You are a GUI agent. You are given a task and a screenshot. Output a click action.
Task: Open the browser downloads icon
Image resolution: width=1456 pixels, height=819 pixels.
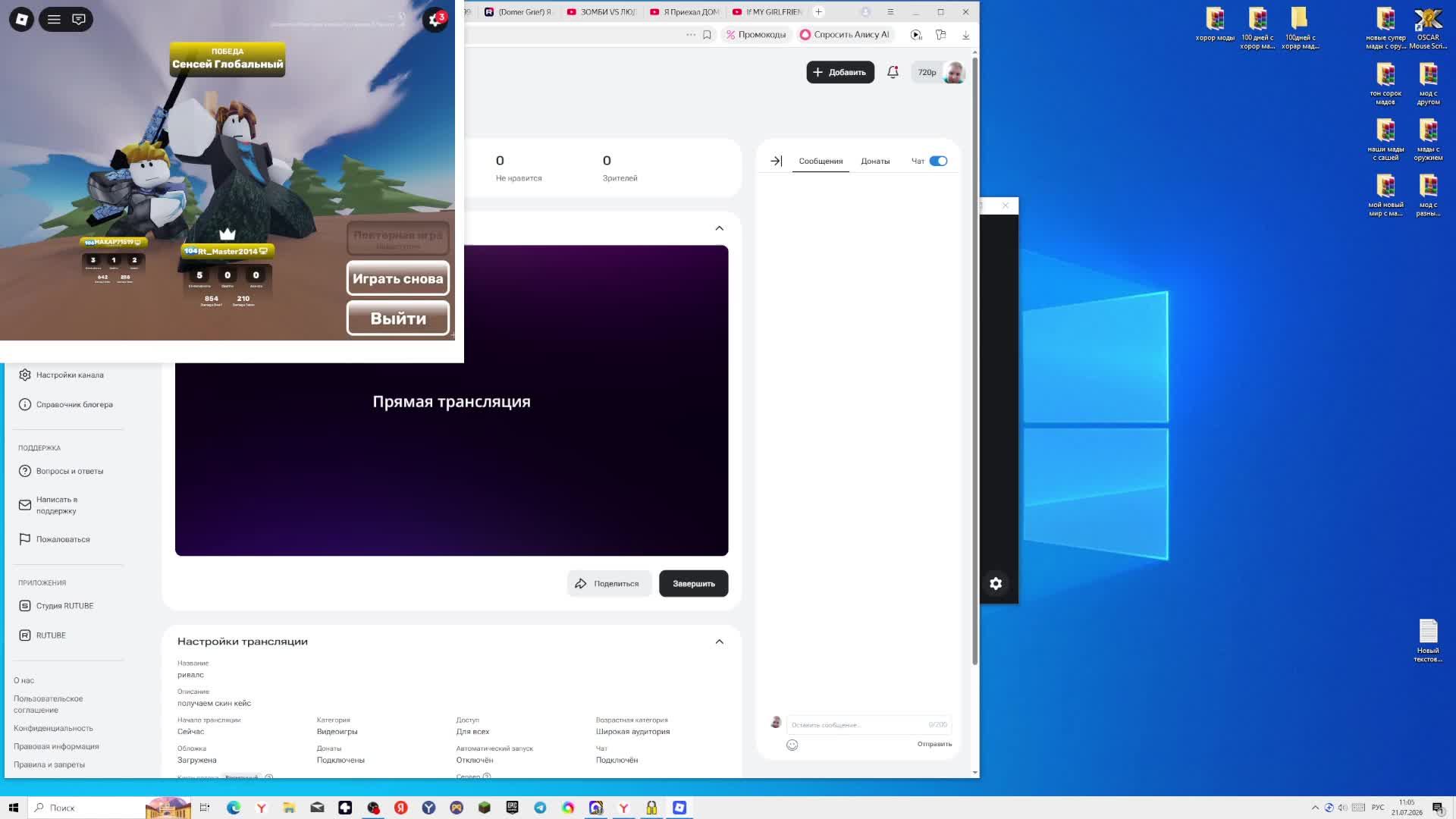coord(965,35)
